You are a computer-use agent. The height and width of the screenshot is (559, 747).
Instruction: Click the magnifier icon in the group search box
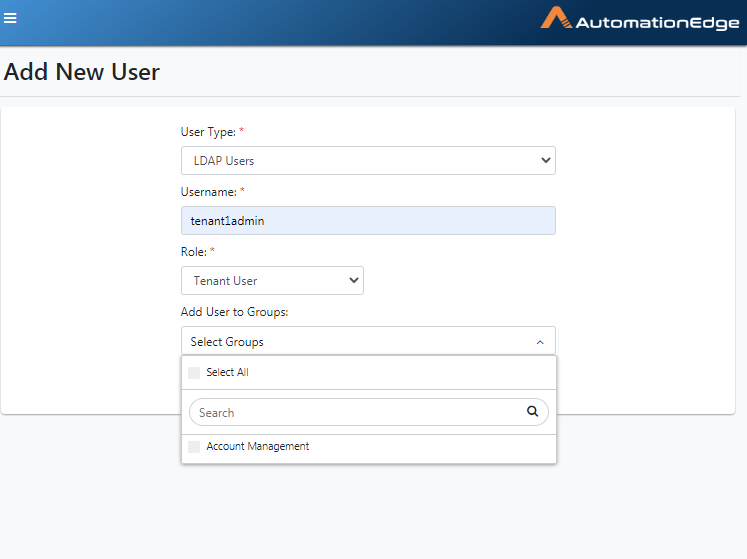click(x=532, y=411)
